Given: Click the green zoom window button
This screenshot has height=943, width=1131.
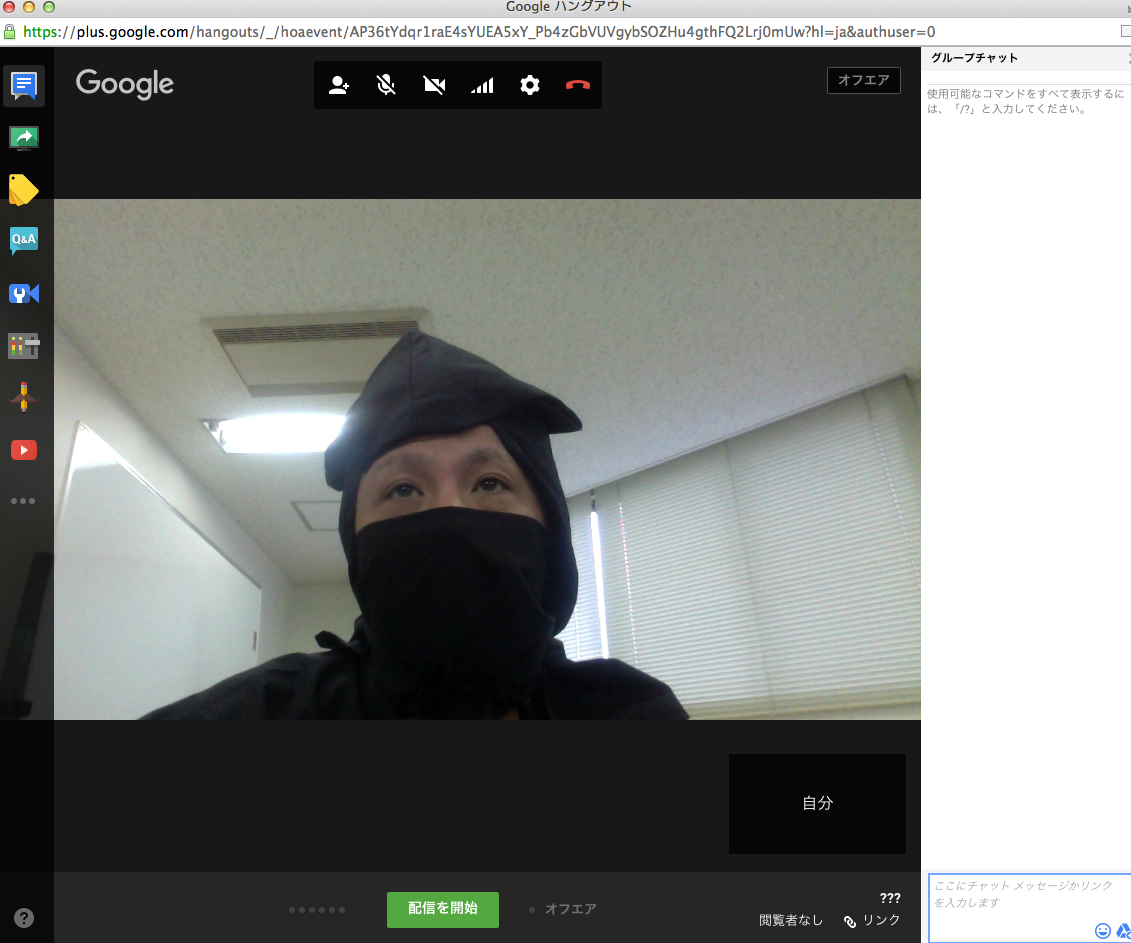Looking at the screenshot, I should click(49, 6).
